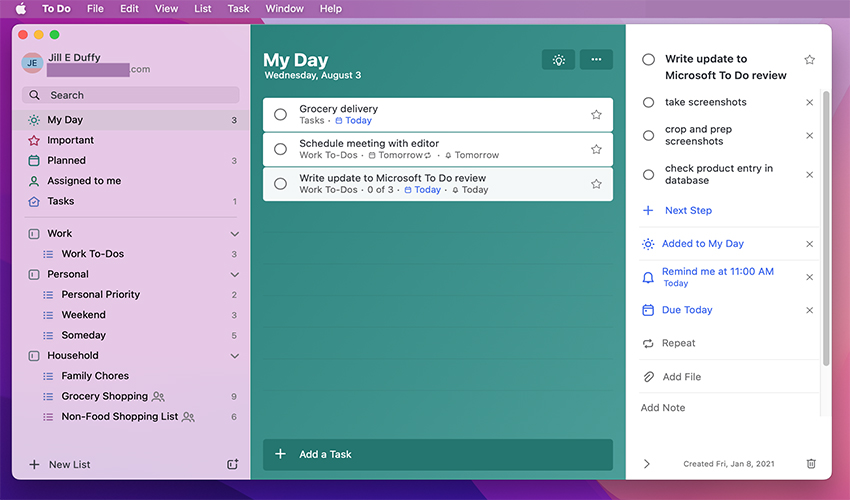Open the Apple menu
The height and width of the screenshot is (500, 850).
pyautogui.click(x=20, y=9)
